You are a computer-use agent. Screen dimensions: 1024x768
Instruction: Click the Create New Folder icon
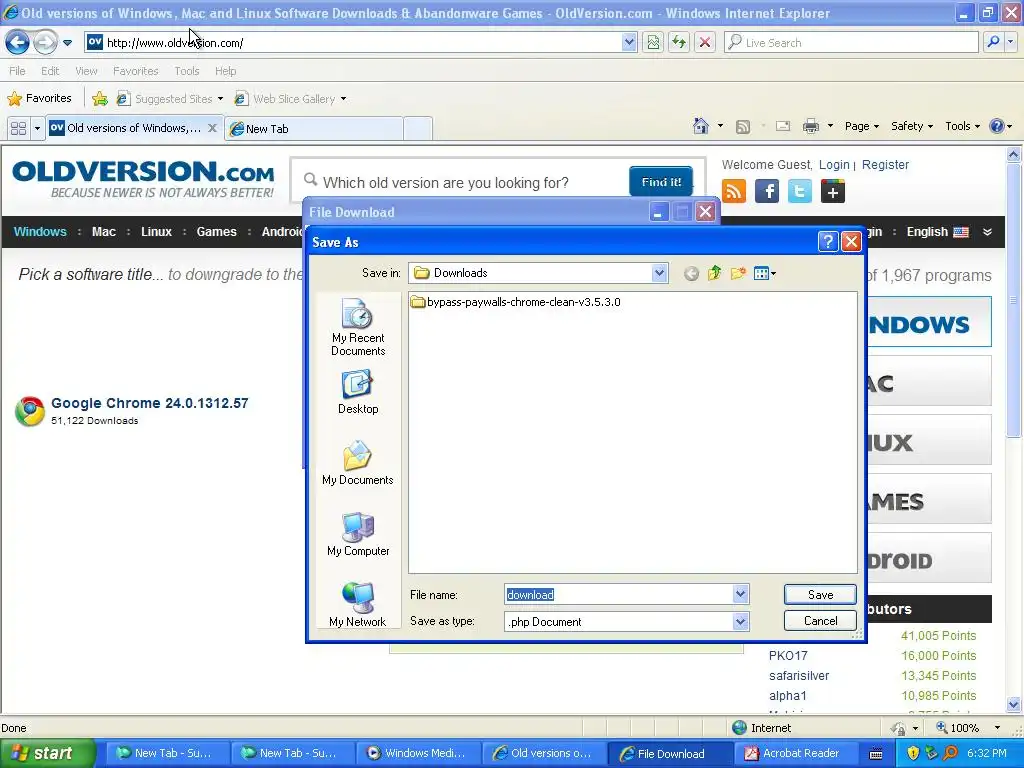click(738, 273)
